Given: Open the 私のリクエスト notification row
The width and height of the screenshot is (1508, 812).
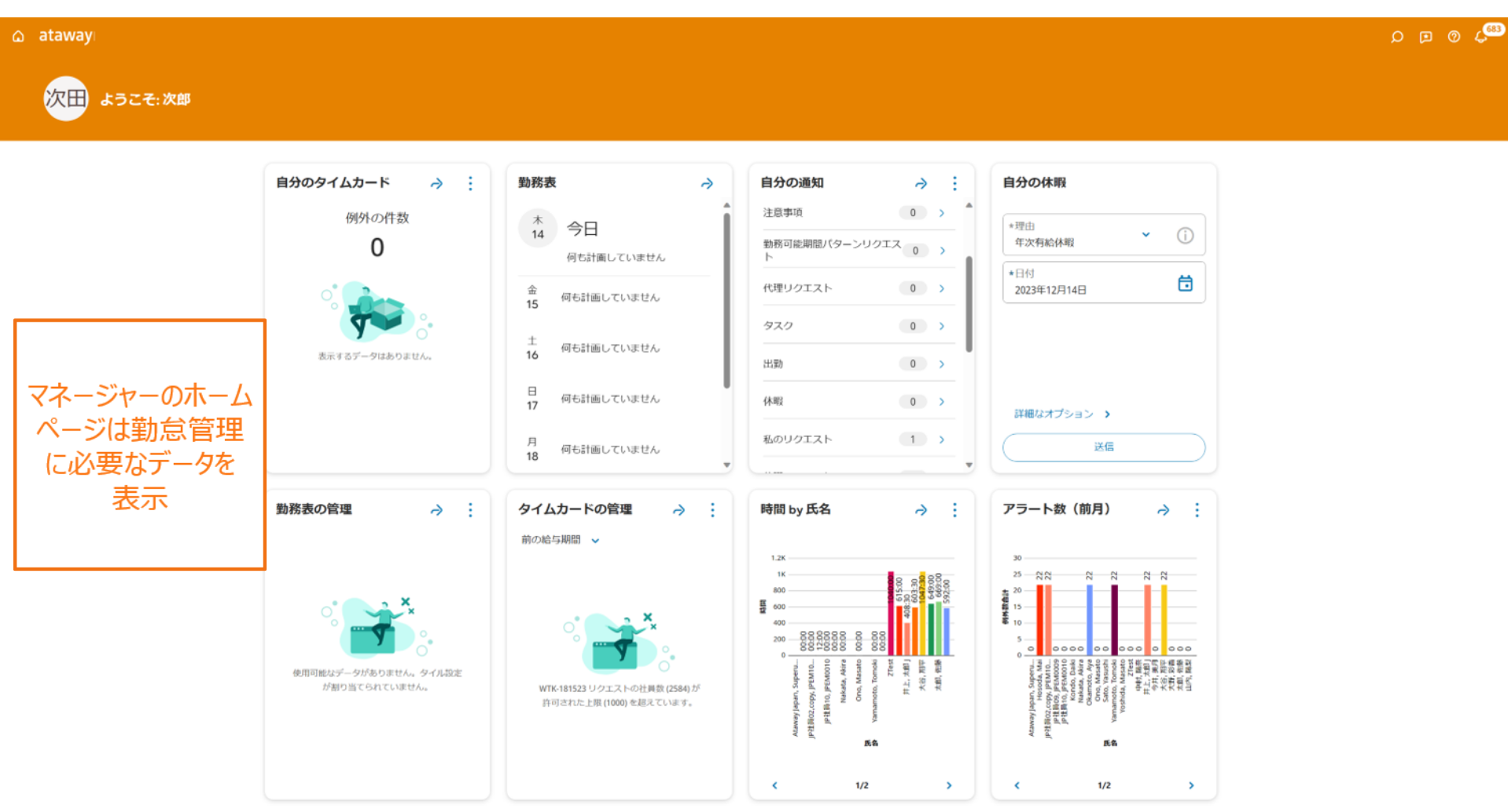Looking at the screenshot, I should point(854,439).
